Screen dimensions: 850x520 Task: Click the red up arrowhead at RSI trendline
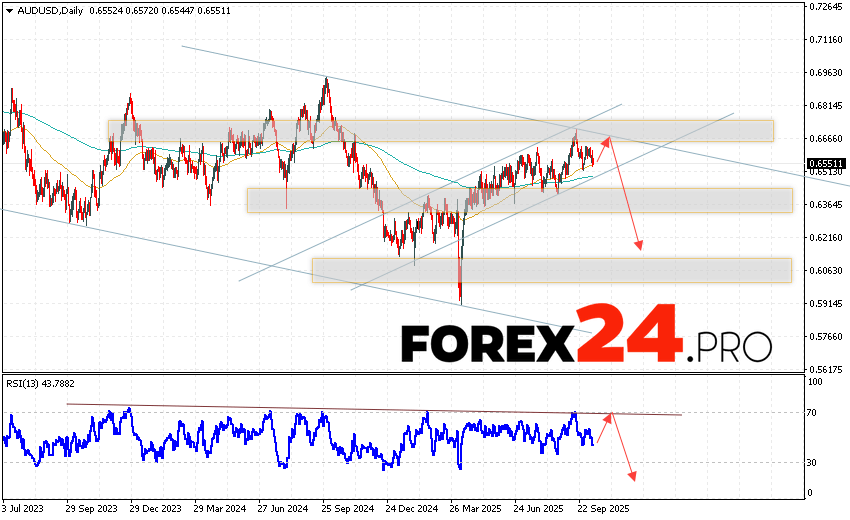pos(612,413)
